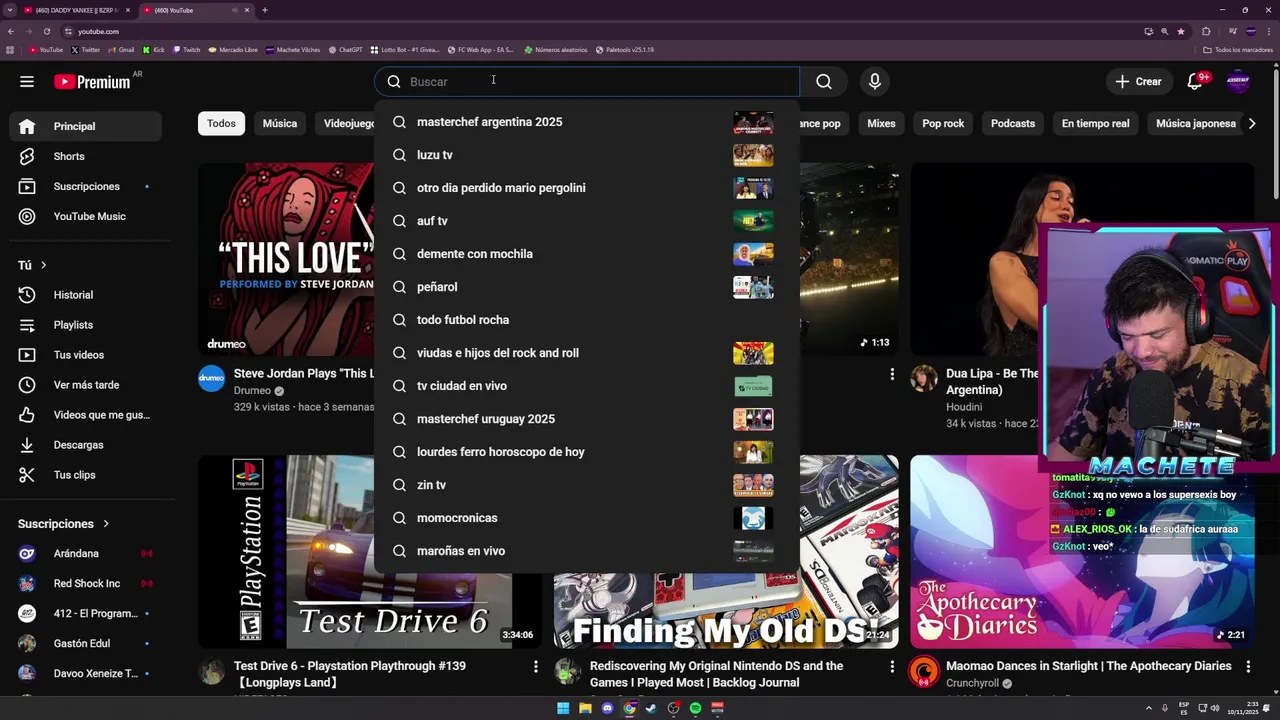Open Shorts from the sidebar
Screen dimensions: 1280x720
[x=86, y=156]
